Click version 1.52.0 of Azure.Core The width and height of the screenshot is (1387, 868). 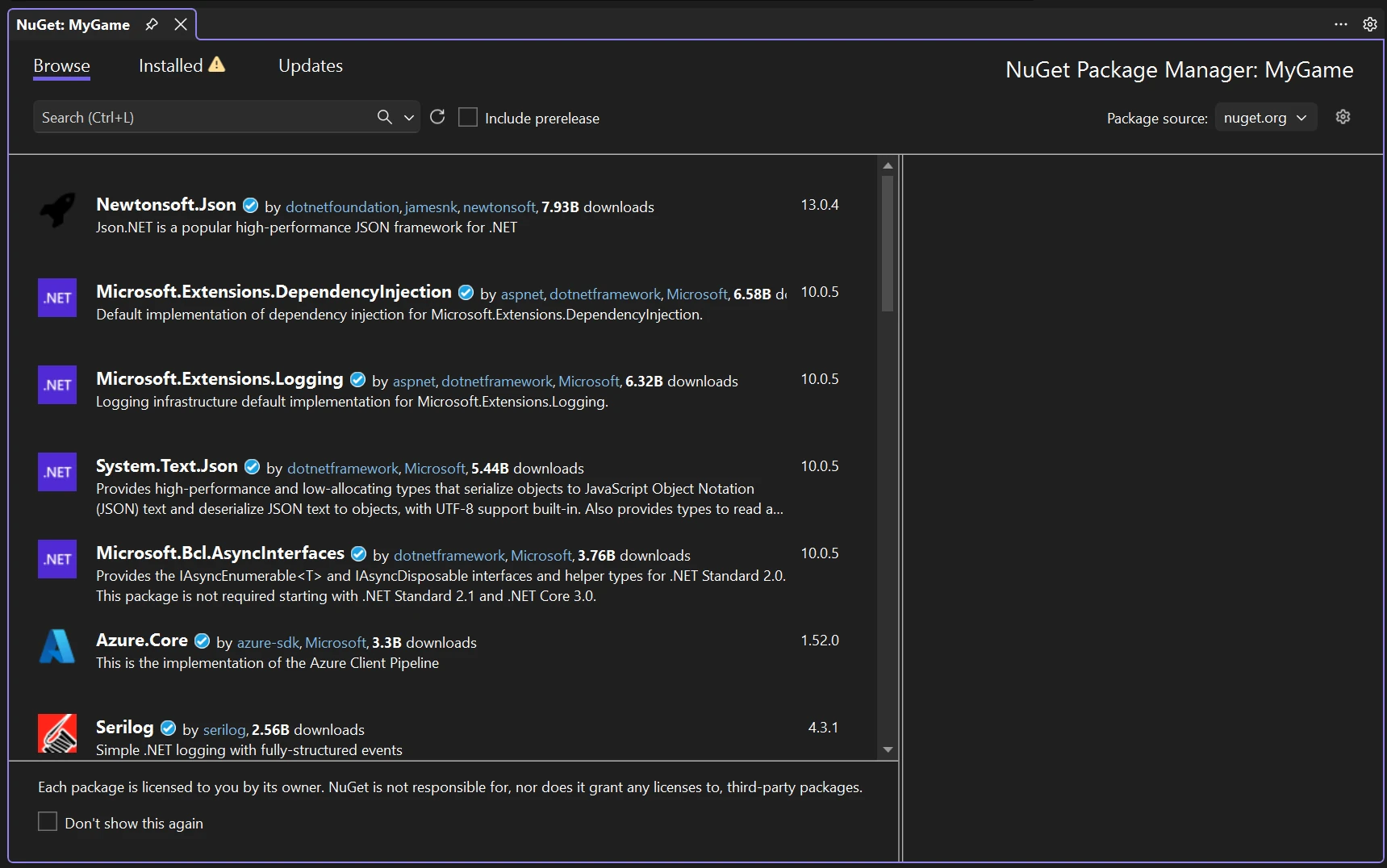click(x=820, y=641)
